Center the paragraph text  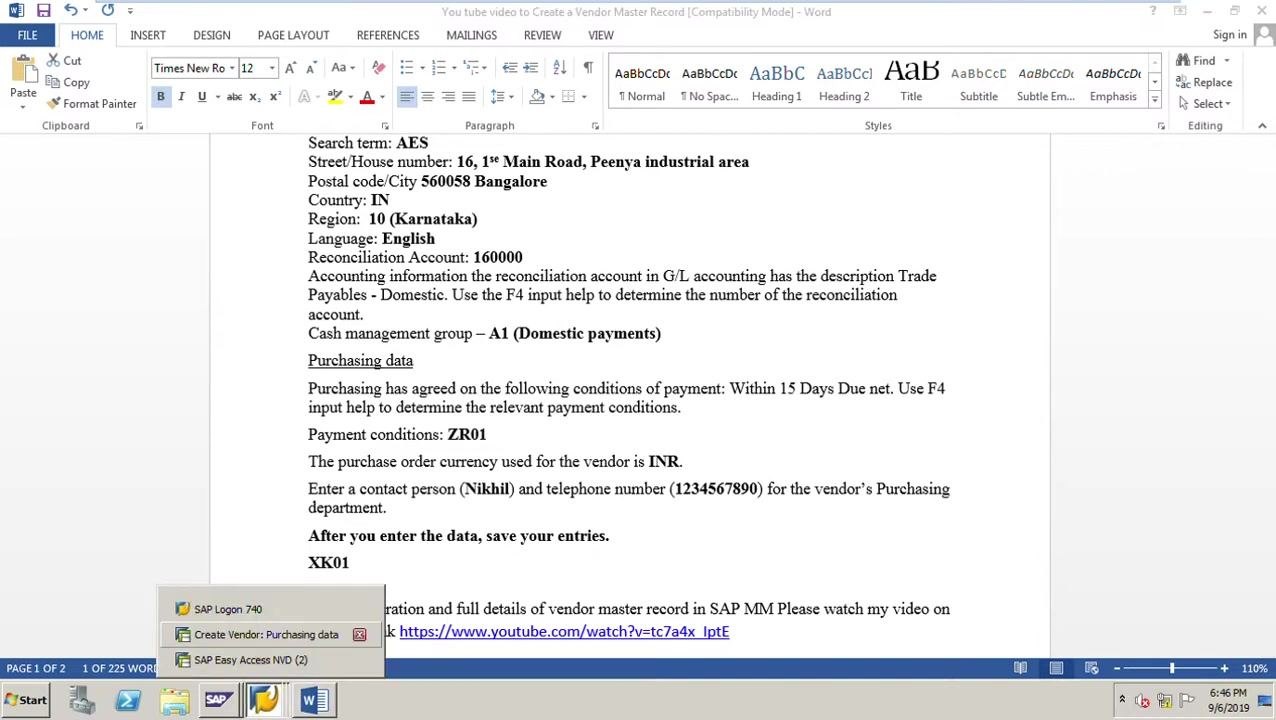point(427,97)
